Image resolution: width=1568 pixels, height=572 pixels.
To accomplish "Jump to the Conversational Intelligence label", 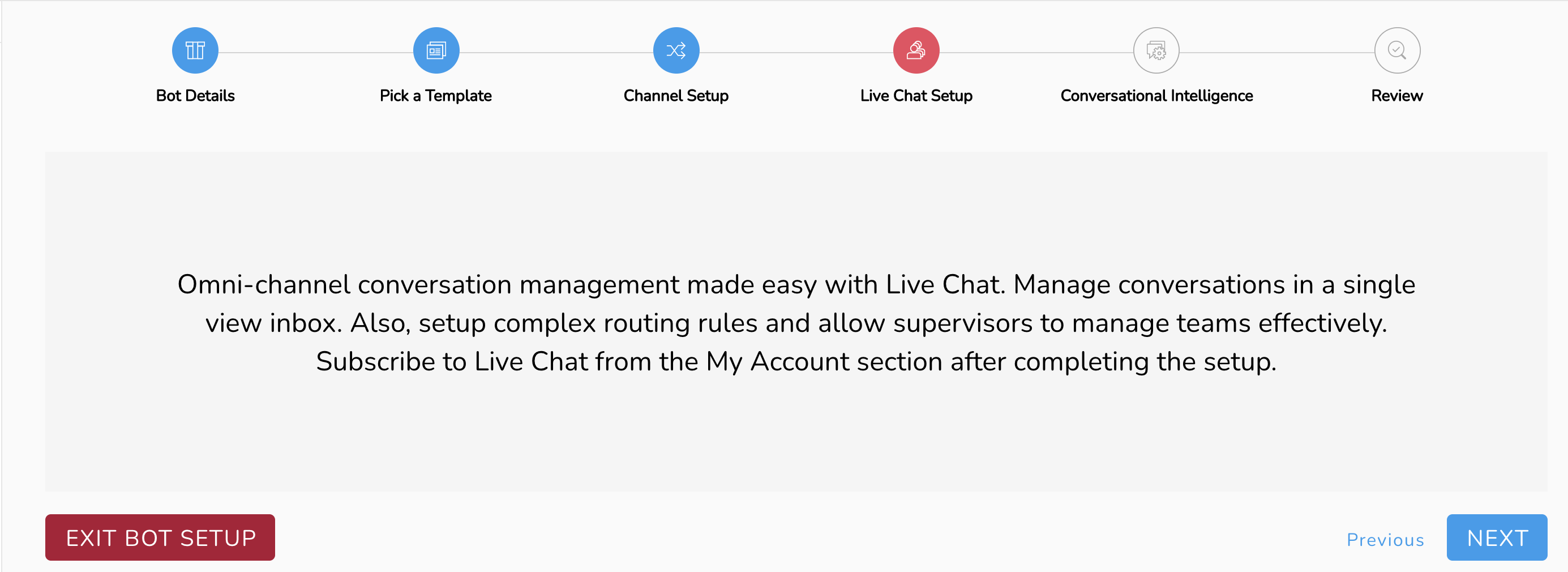I will tap(1156, 96).
